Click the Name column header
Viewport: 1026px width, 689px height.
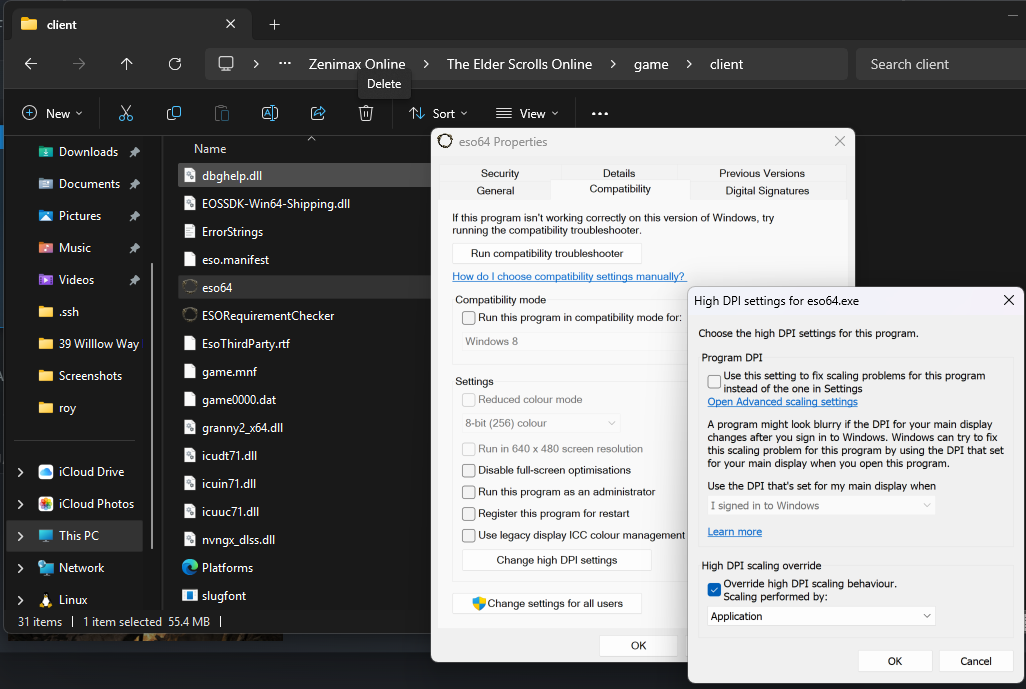[x=209, y=149]
